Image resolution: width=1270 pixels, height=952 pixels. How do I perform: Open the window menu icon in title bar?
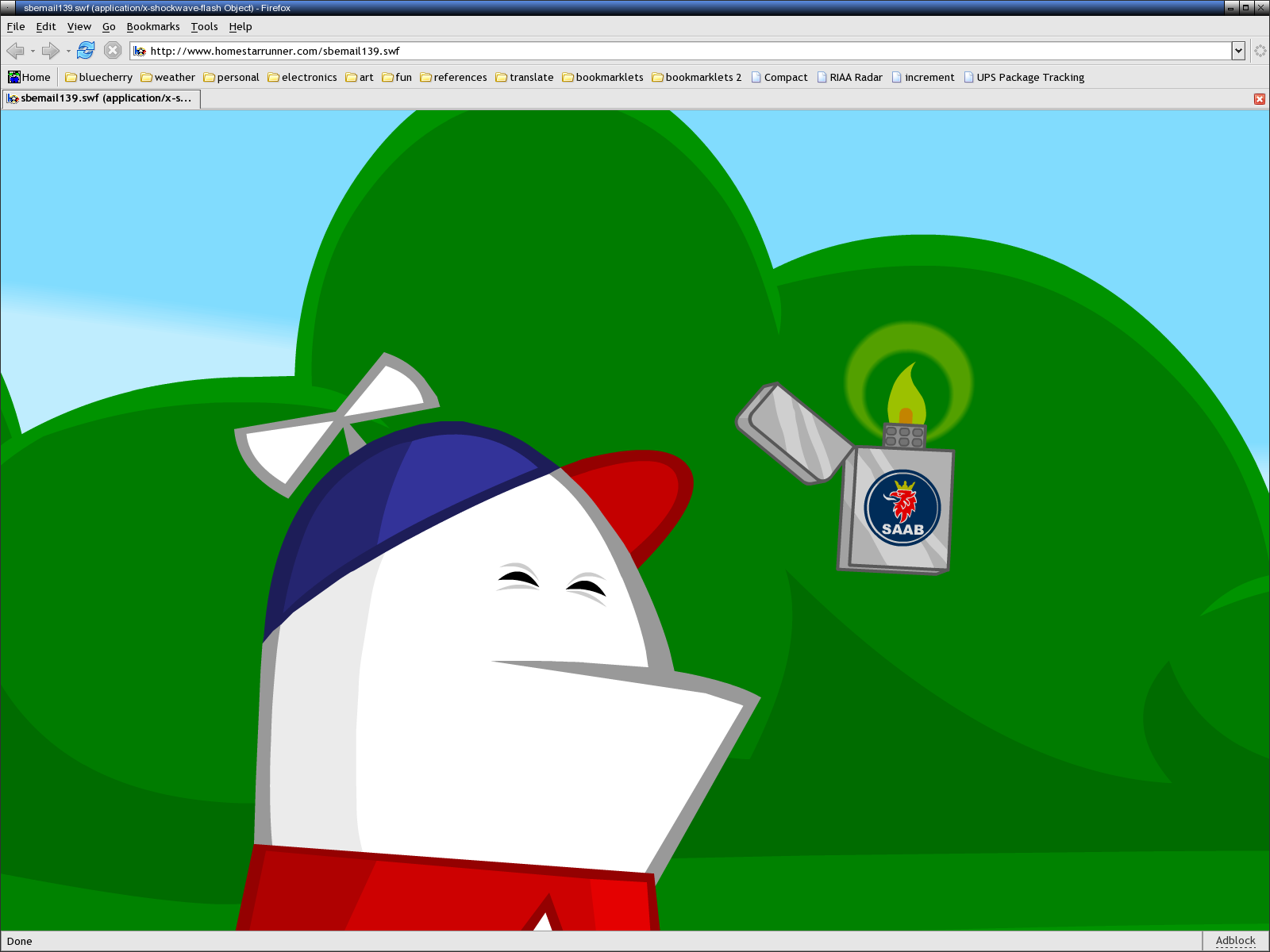coord(8,7)
